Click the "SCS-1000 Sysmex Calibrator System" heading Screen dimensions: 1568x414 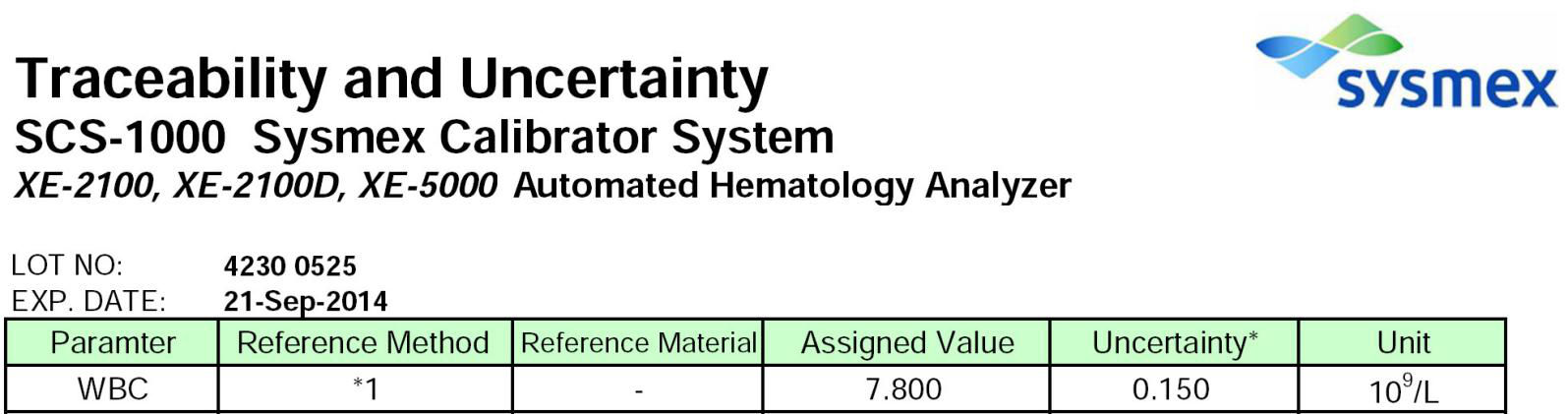tap(424, 138)
